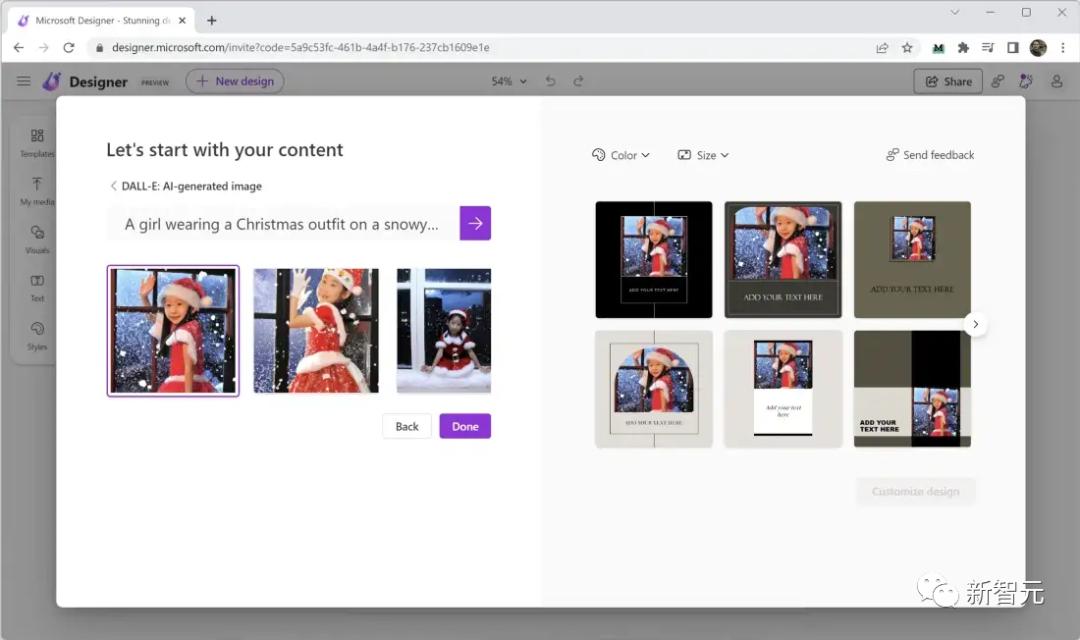
Task: Open the My media panel
Action: [x=36, y=190]
